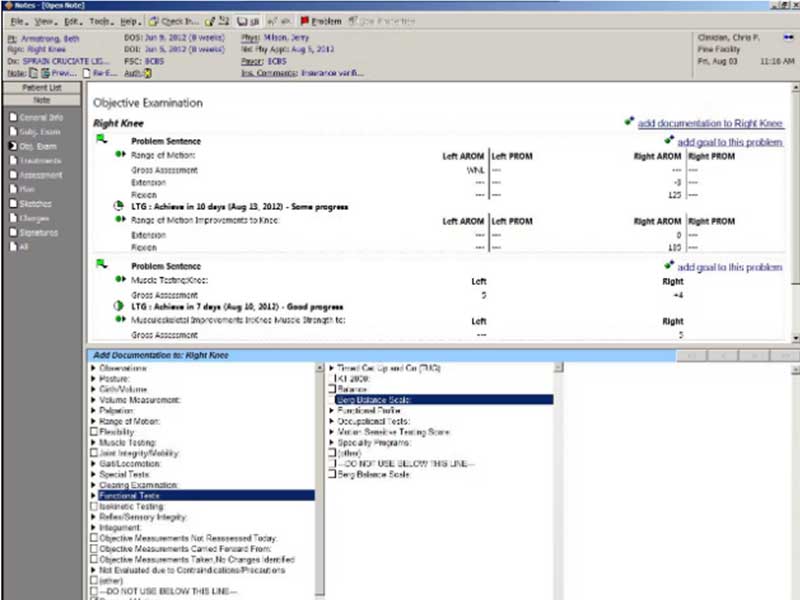Image resolution: width=800 pixels, height=600 pixels.
Task: Expand the Posture tree item
Action: (x=93, y=379)
